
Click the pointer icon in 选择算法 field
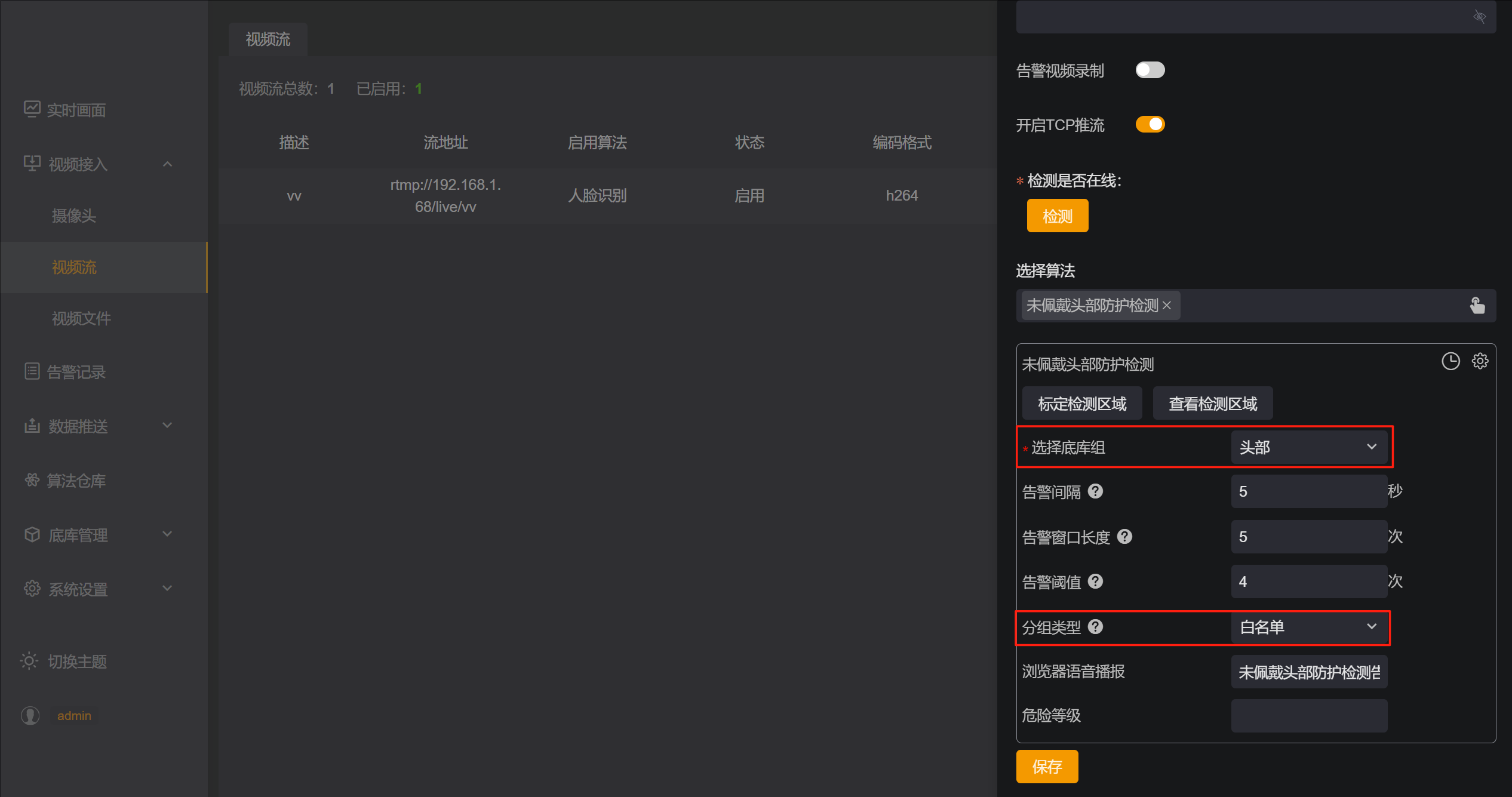1477,306
